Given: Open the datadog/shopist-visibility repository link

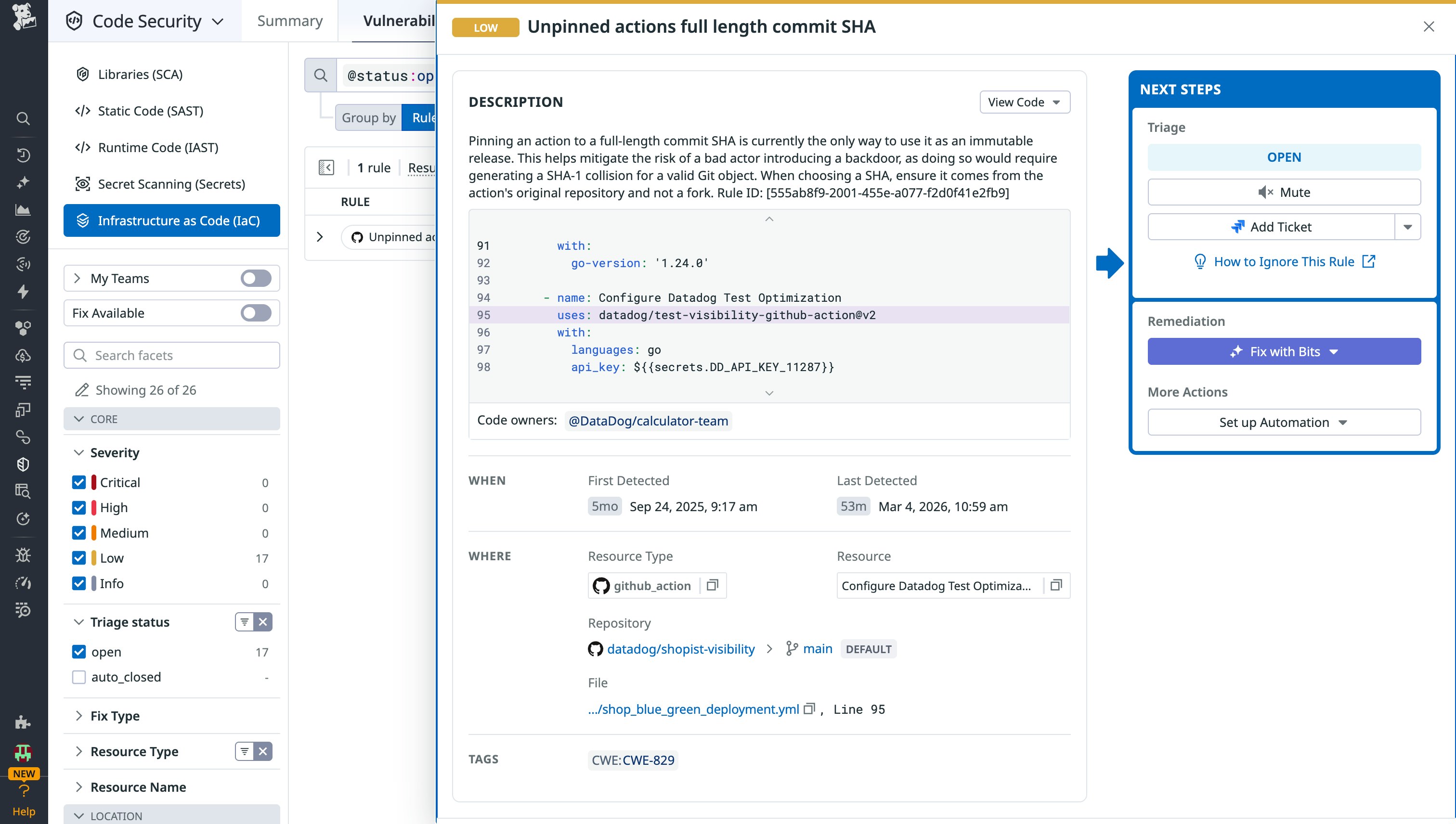Looking at the screenshot, I should click(681, 648).
